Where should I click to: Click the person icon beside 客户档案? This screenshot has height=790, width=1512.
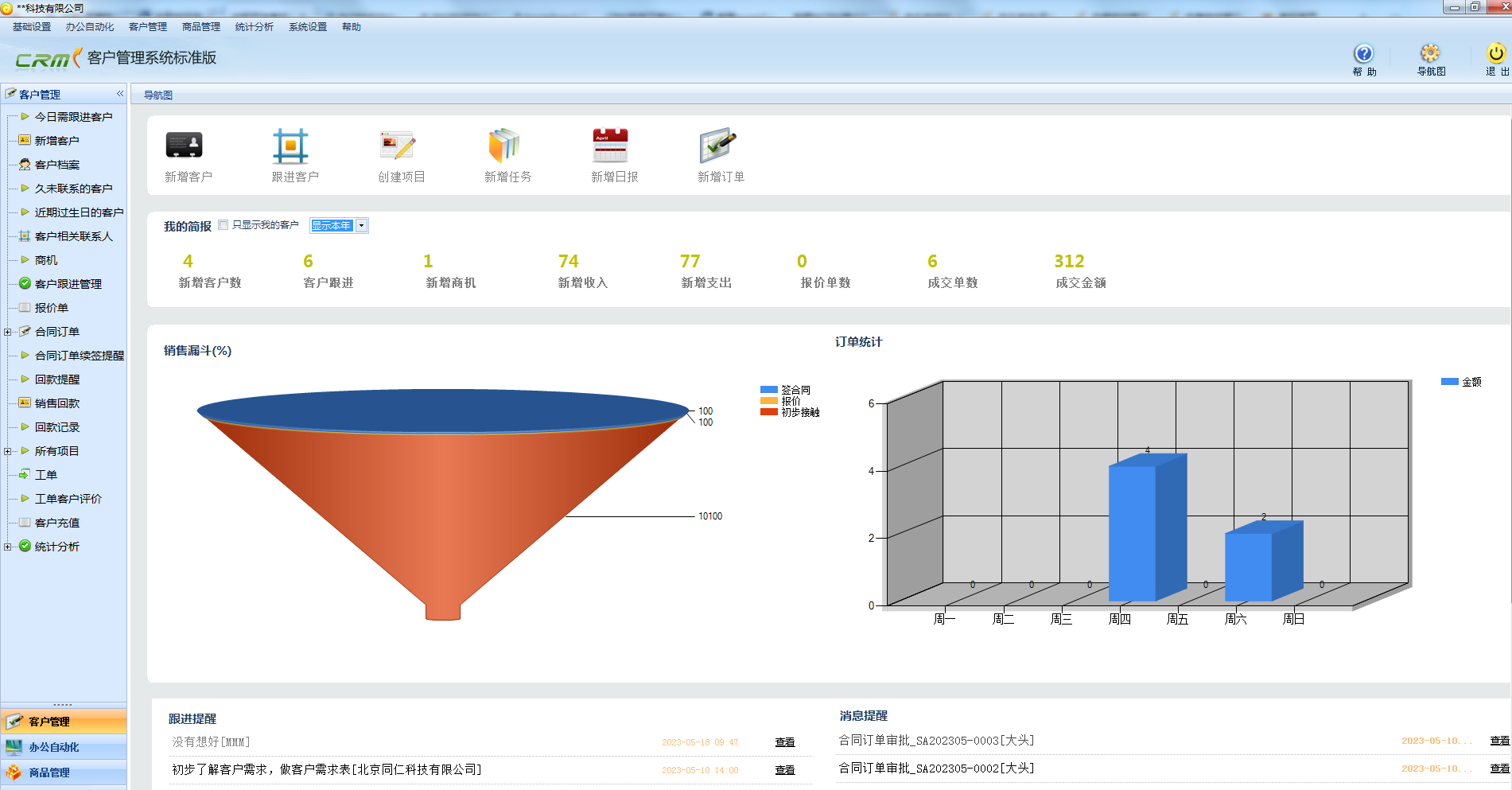click(x=25, y=164)
